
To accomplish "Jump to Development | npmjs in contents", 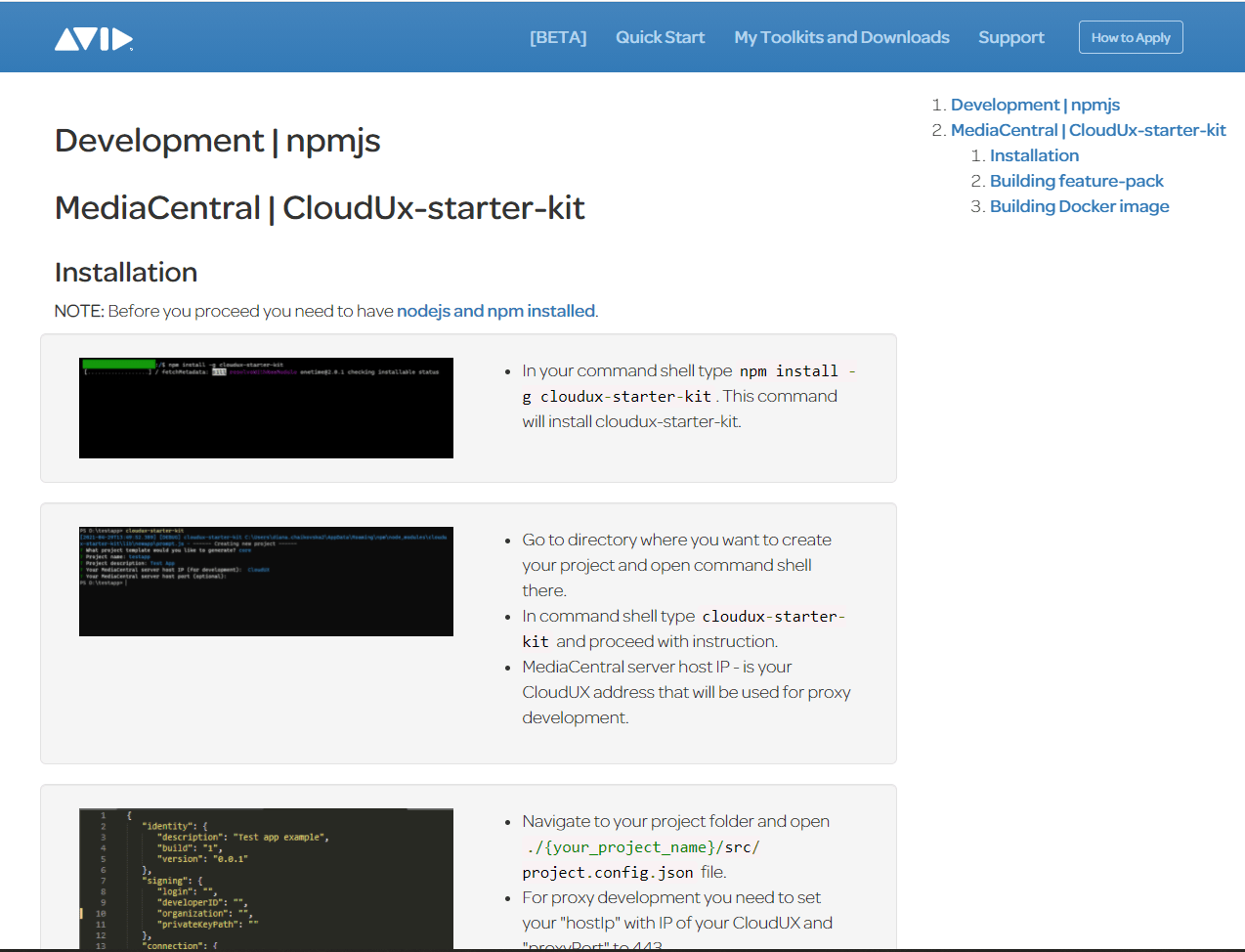I will click(1035, 105).
